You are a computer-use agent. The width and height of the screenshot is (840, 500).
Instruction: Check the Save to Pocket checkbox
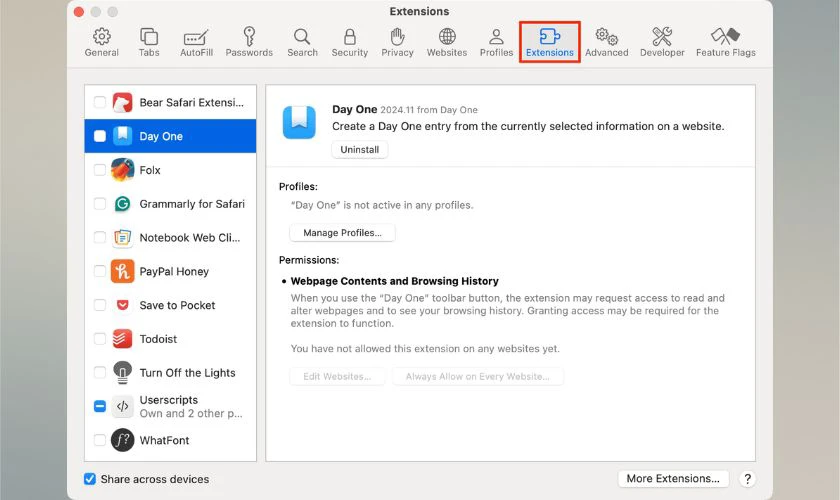100,305
